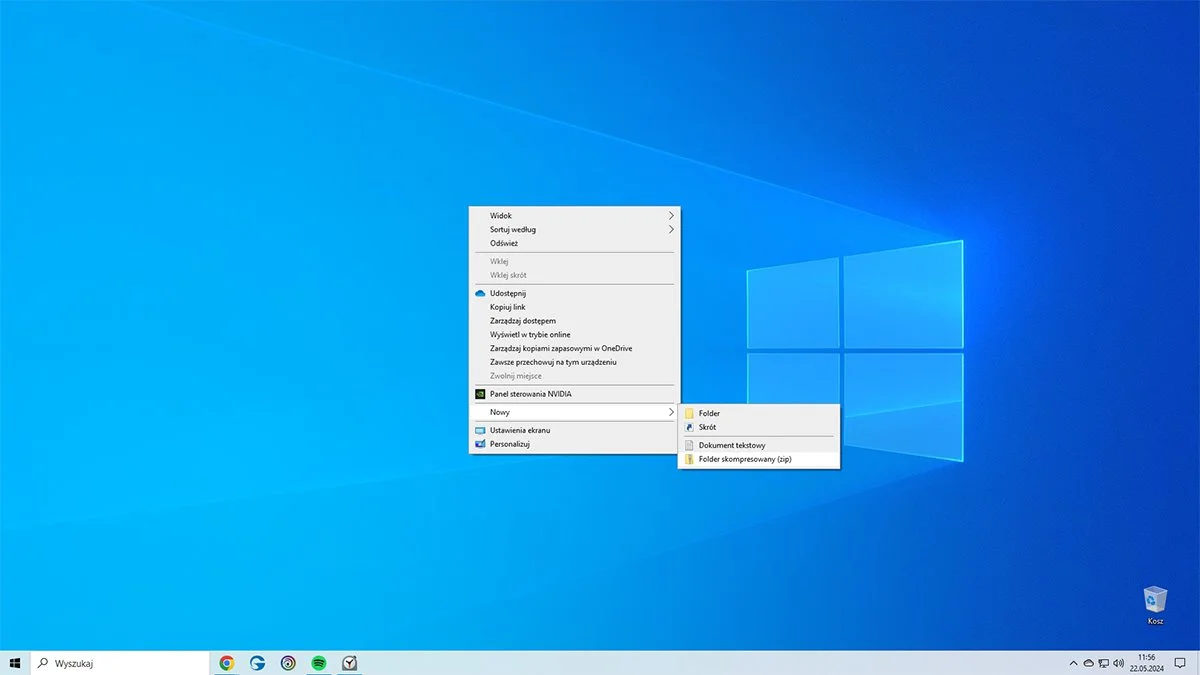The height and width of the screenshot is (675, 1200).
Task: Click the volume speaker icon in system tray
Action: (x=1117, y=663)
